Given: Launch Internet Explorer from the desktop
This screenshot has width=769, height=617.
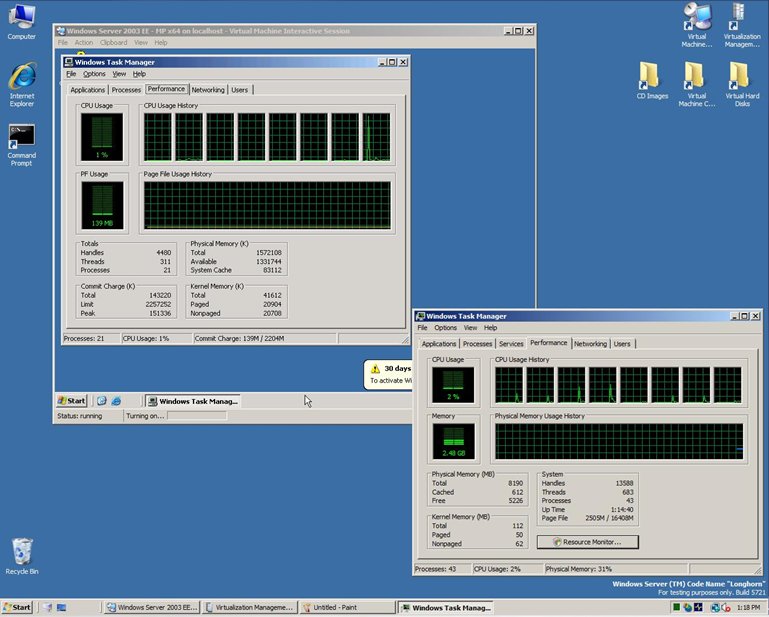Looking at the screenshot, I should pyautogui.click(x=22, y=84).
